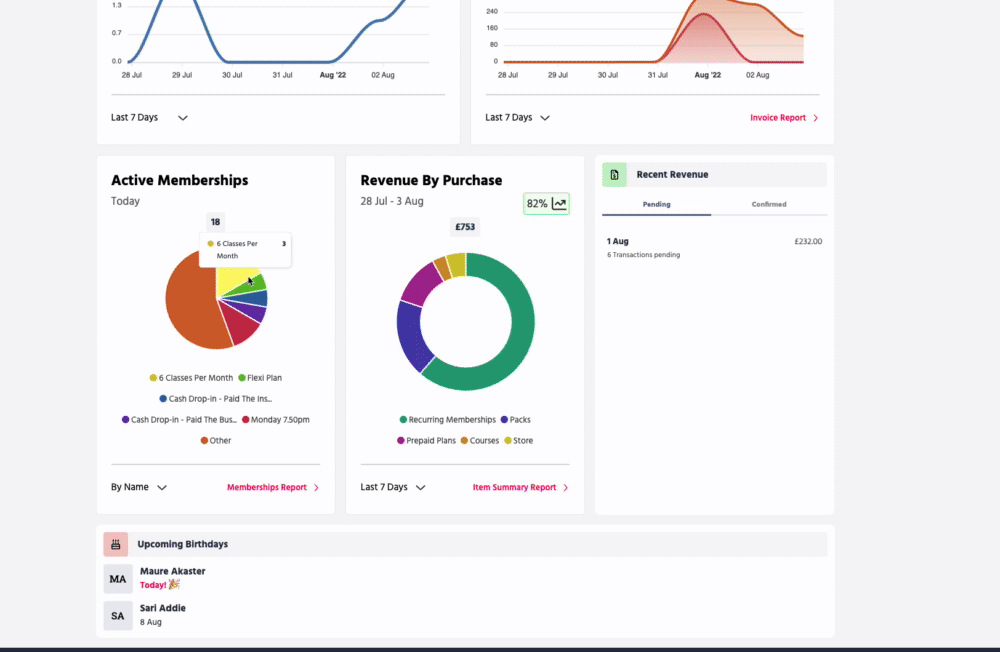Viewport: 1000px width, 652px height.
Task: Select the 1 Aug pending transactions row
Action: click(713, 247)
